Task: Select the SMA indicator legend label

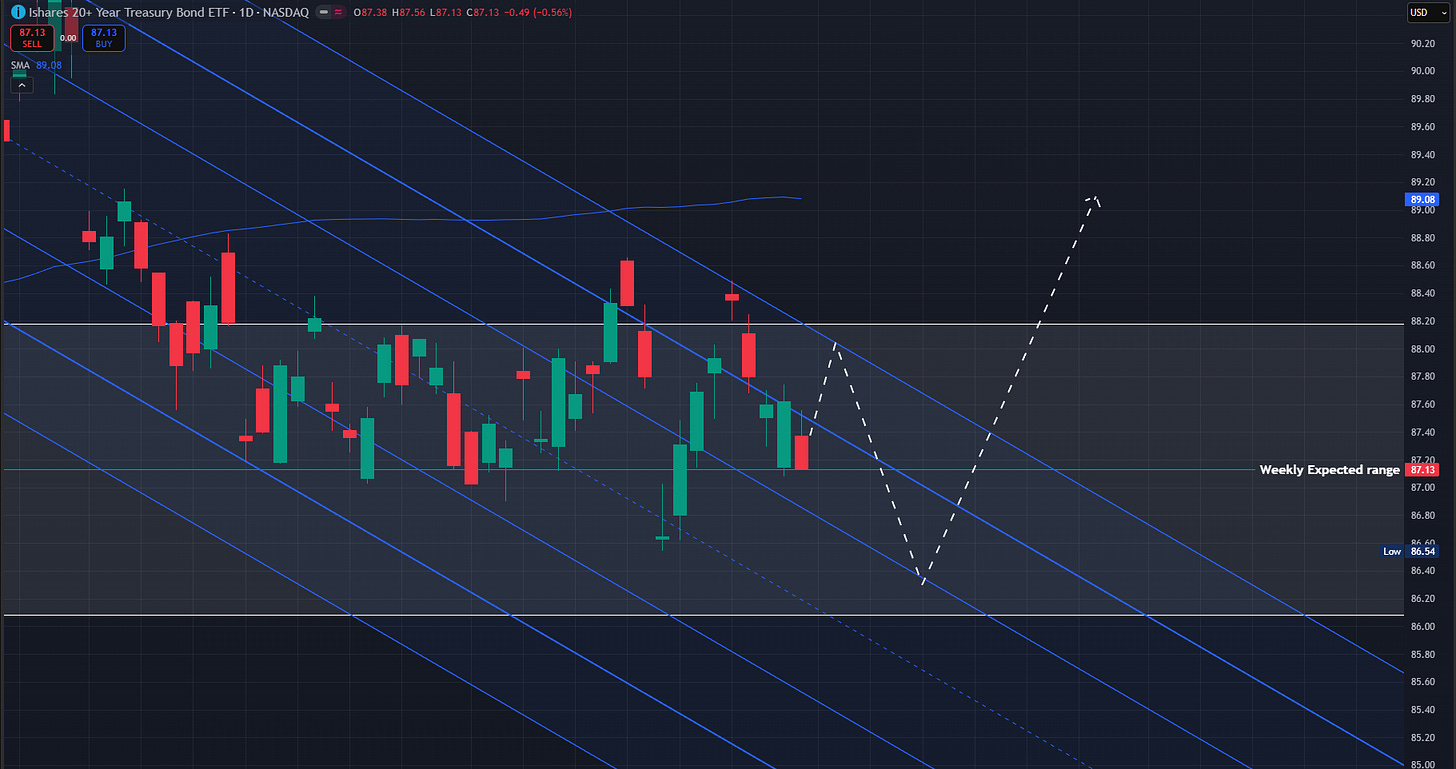Action: click(x=20, y=65)
